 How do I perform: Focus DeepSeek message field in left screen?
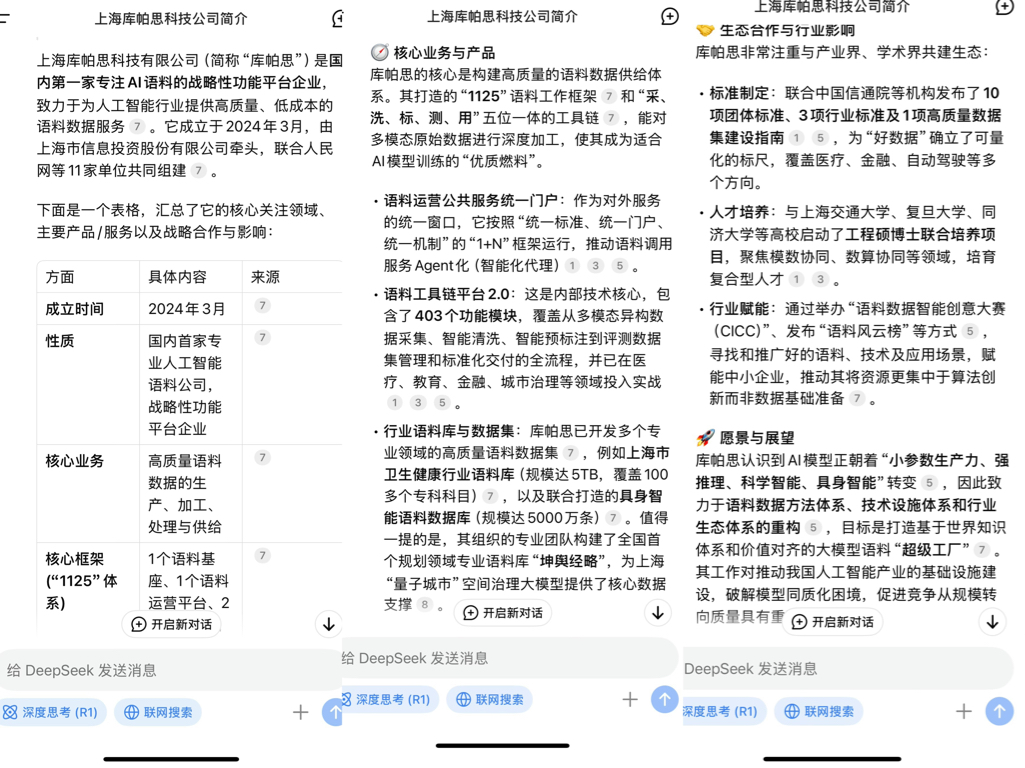pyautogui.click(x=171, y=670)
